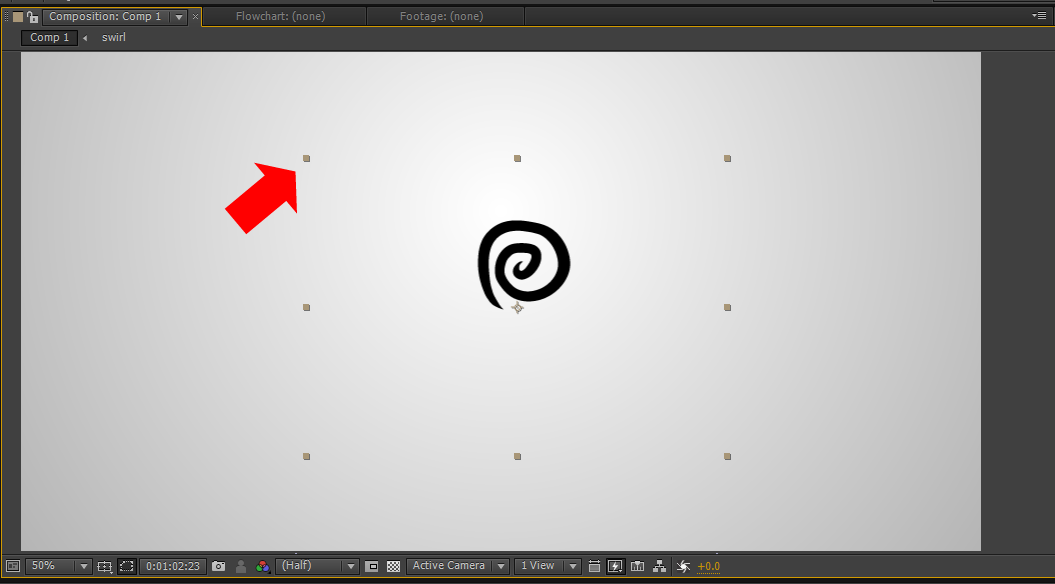The height and width of the screenshot is (584, 1055).
Task: Open the panel menu at top right
Action: pos(1040,15)
